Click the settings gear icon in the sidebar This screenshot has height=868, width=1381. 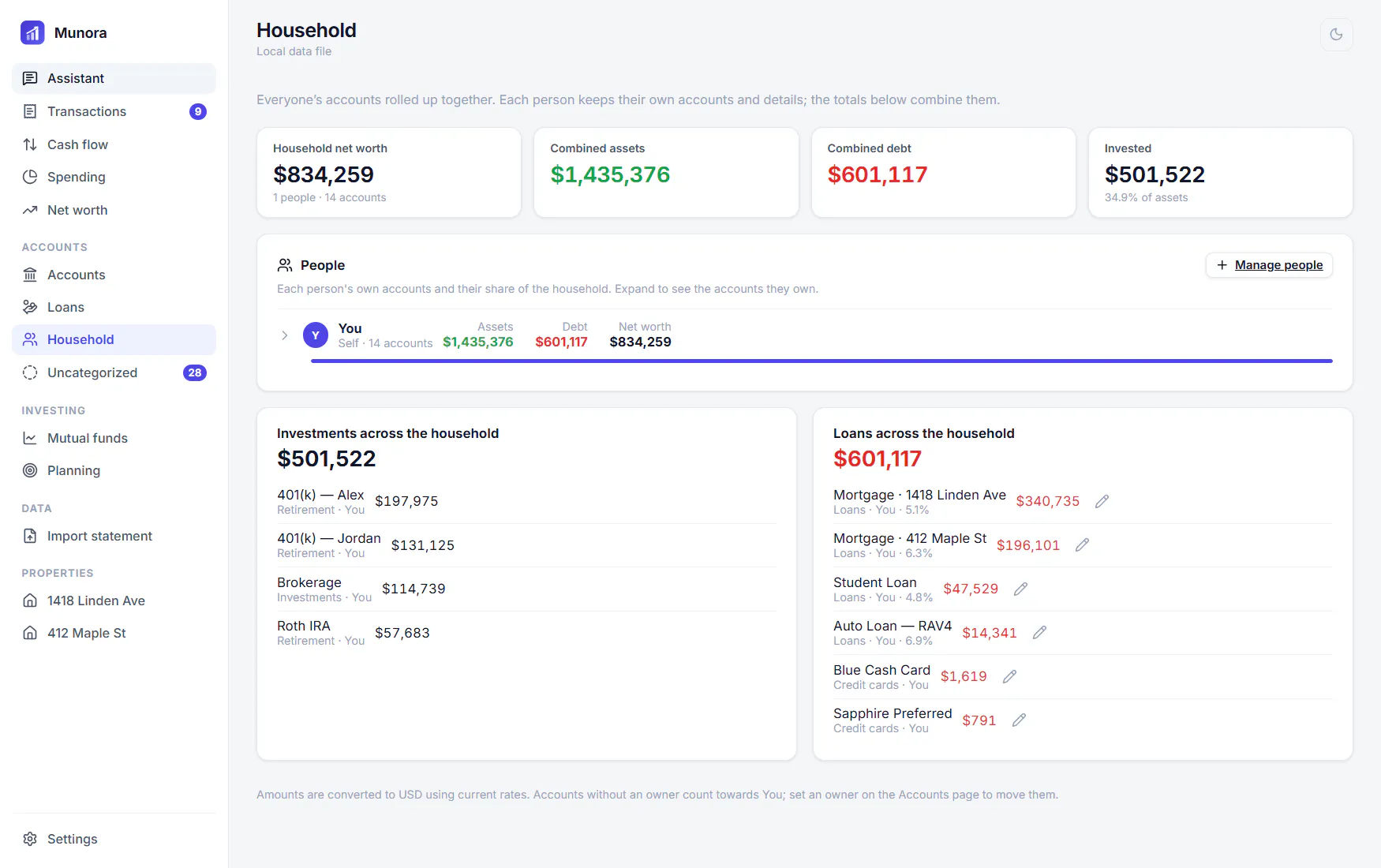(30, 839)
